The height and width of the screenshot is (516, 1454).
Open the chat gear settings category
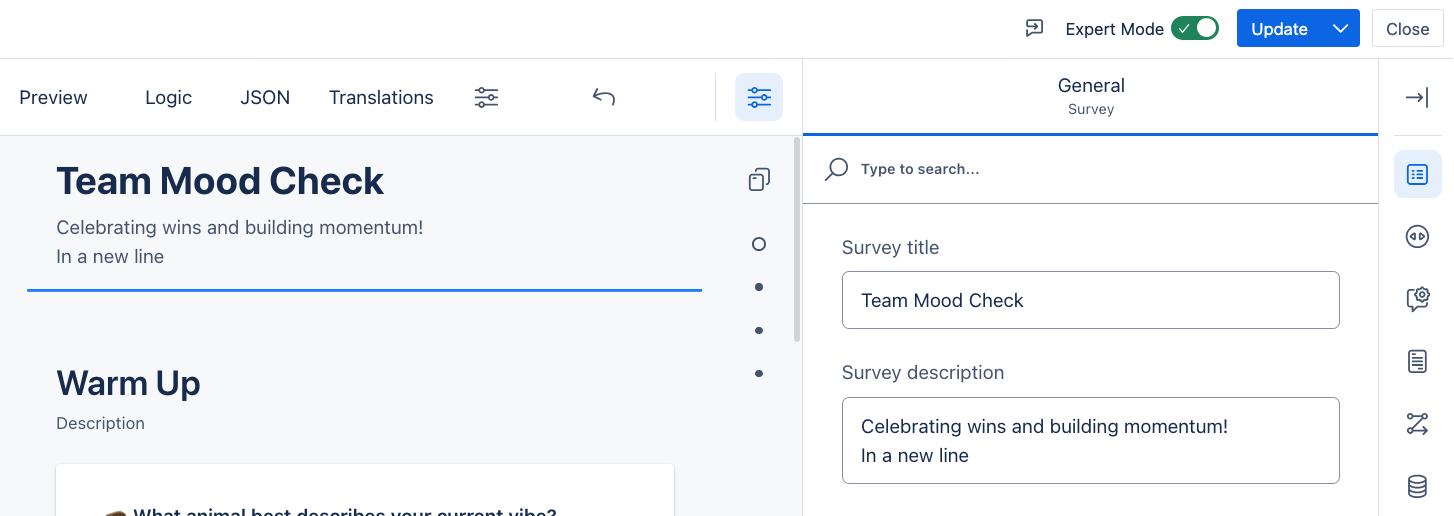tap(1417, 299)
